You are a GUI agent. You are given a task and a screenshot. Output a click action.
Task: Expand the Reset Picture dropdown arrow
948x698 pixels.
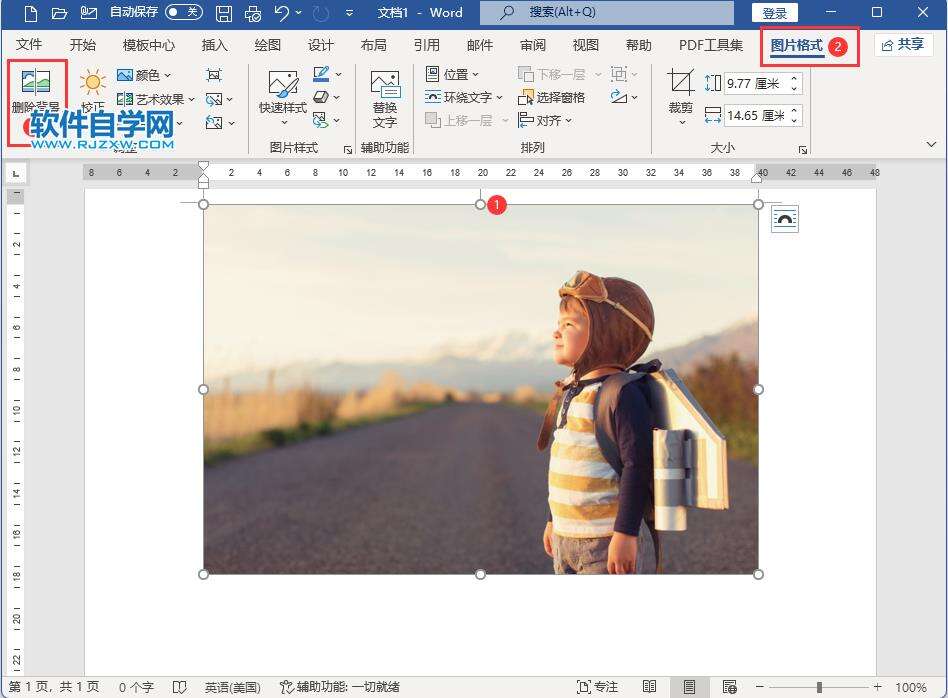point(232,123)
